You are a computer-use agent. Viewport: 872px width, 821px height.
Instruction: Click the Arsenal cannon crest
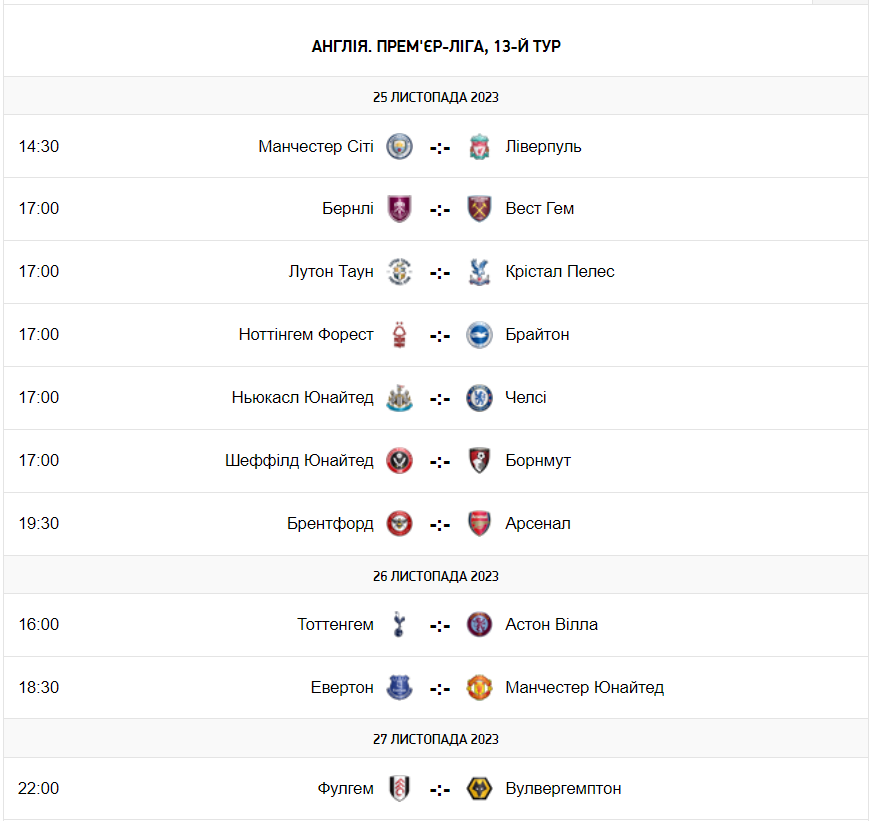pyautogui.click(x=479, y=523)
